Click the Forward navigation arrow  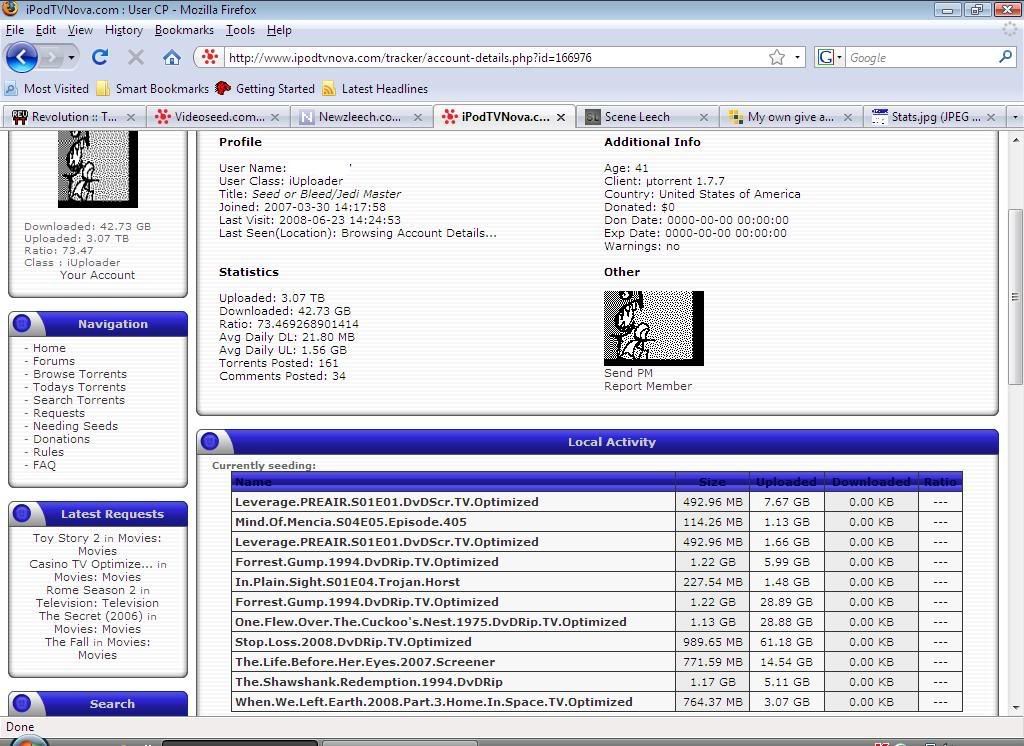[50, 57]
